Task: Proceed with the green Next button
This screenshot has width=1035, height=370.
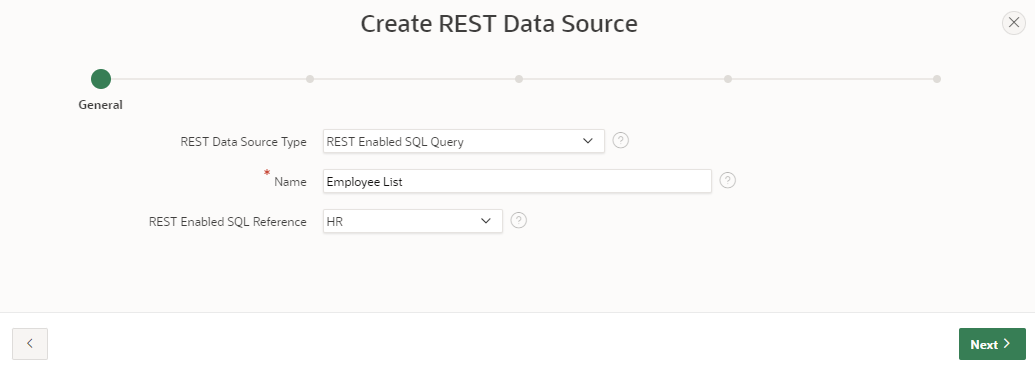Action: [992, 344]
